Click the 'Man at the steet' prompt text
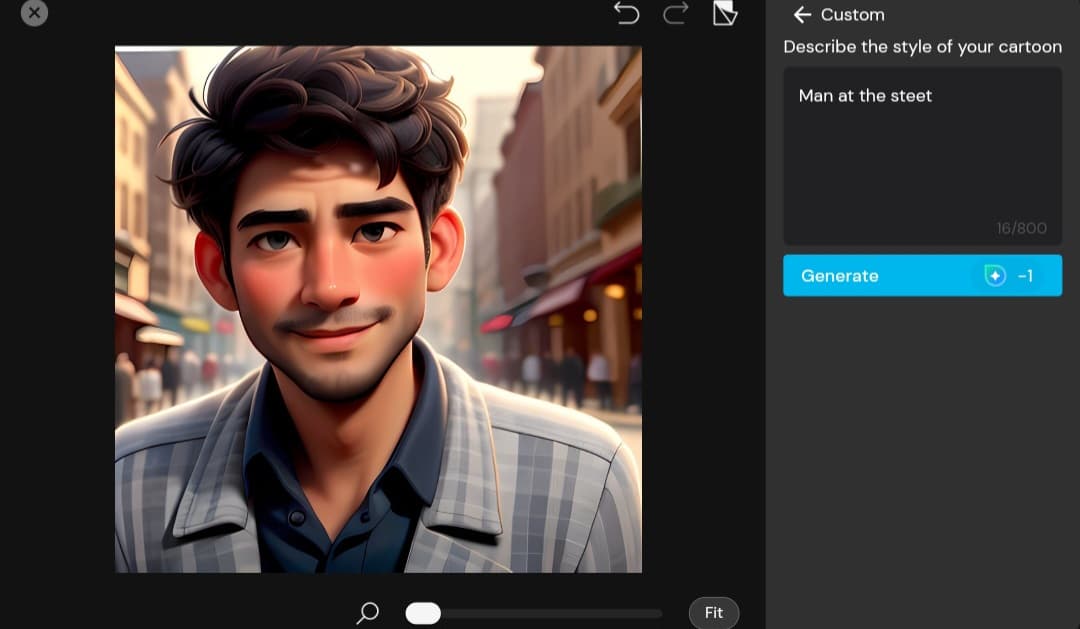 [x=865, y=96]
